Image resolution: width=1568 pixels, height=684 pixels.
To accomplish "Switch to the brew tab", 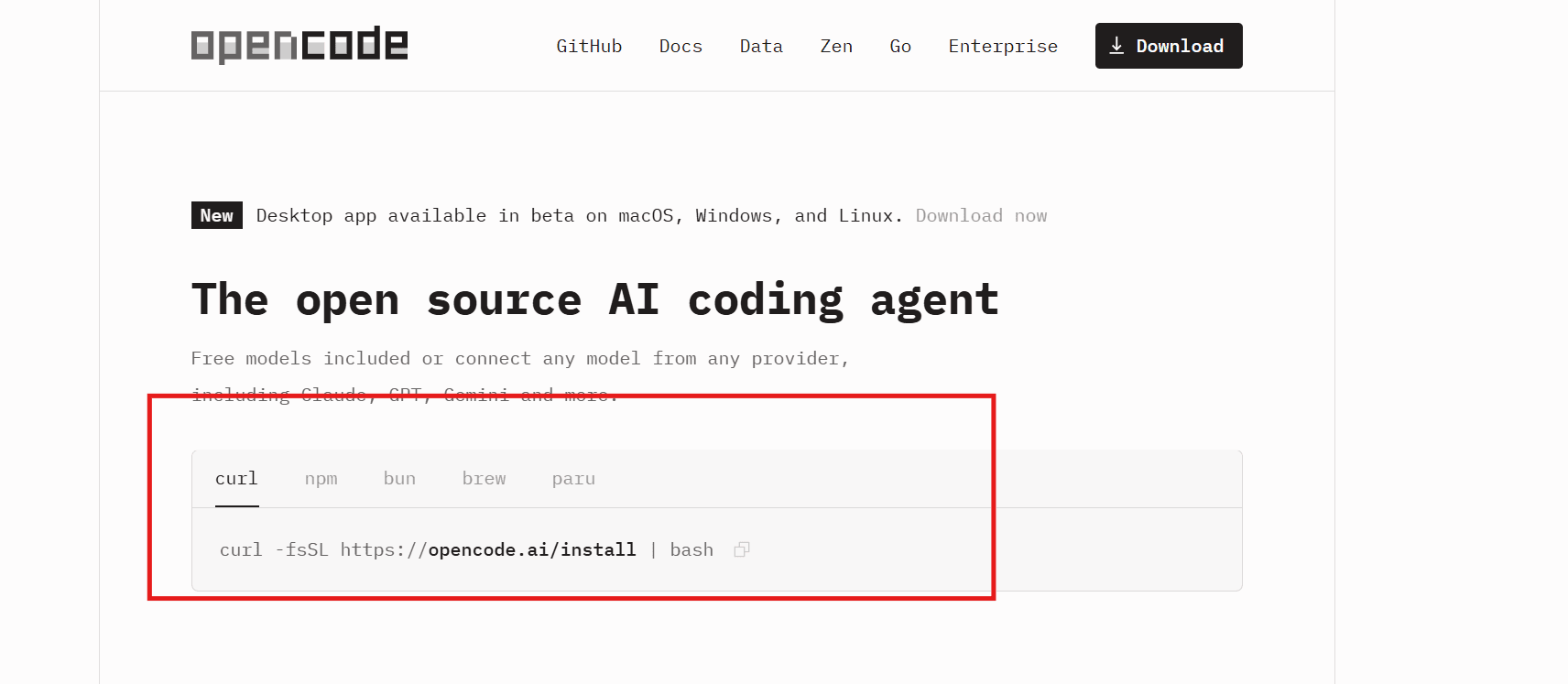I will tap(484, 479).
